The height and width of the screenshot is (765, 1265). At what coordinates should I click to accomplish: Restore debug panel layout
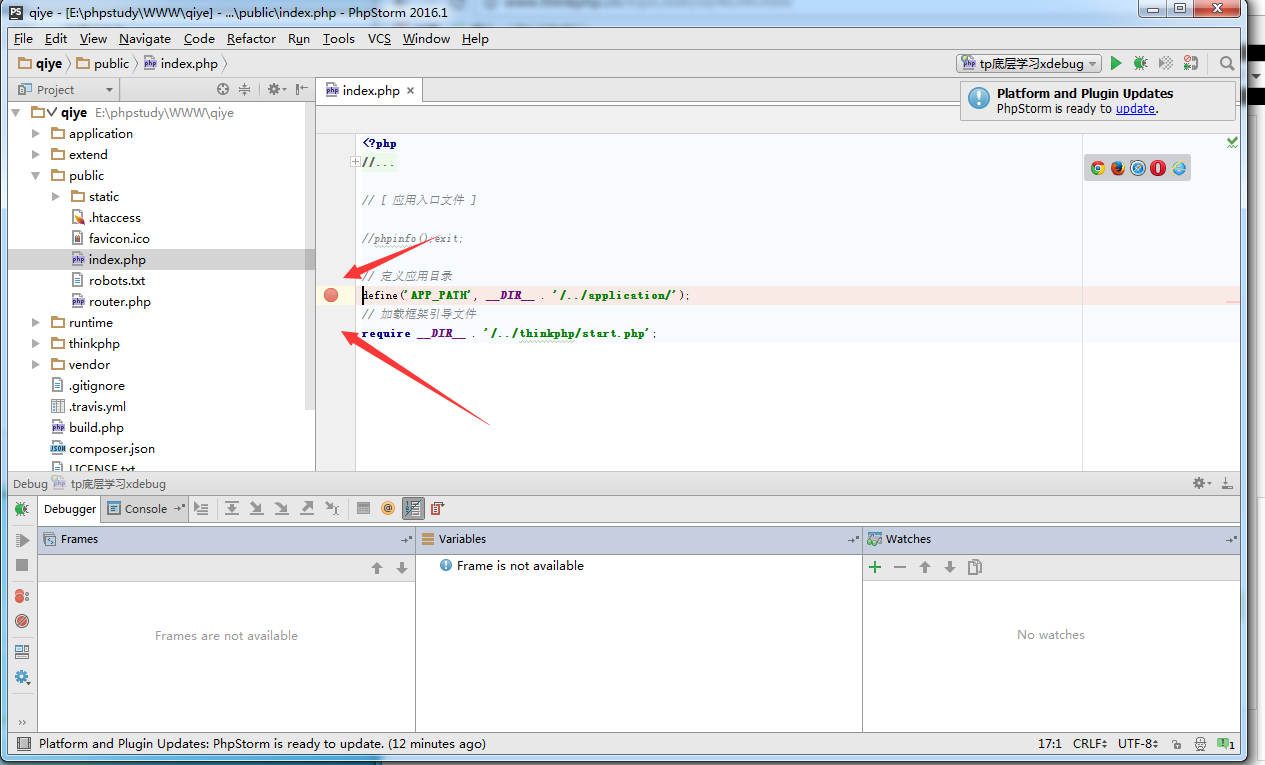coord(22,652)
